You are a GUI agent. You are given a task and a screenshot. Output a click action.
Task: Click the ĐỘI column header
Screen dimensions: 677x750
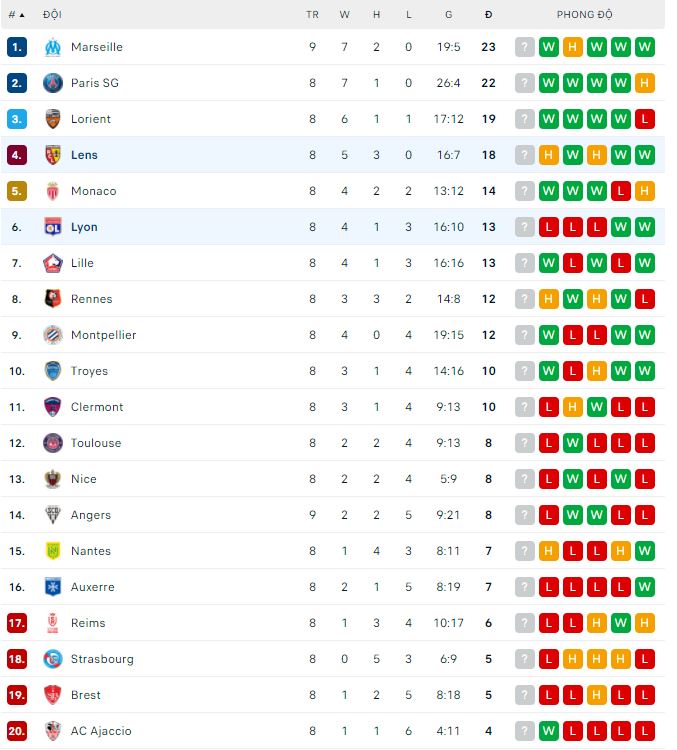click(52, 15)
